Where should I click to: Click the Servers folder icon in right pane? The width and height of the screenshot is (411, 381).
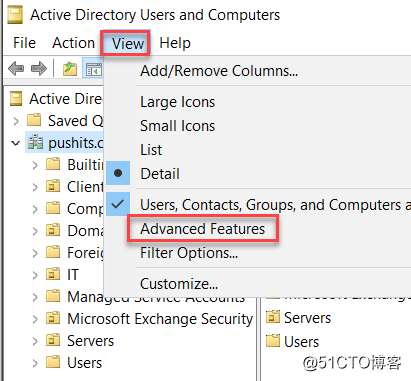click(x=273, y=317)
